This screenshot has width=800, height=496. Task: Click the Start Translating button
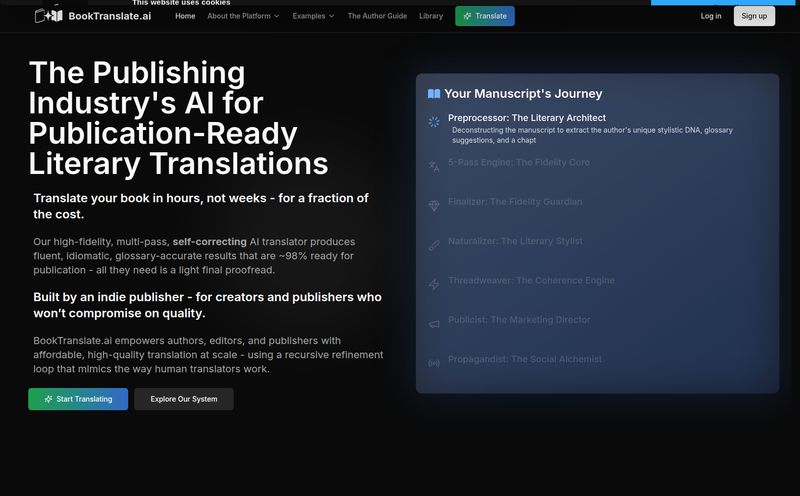click(x=78, y=399)
